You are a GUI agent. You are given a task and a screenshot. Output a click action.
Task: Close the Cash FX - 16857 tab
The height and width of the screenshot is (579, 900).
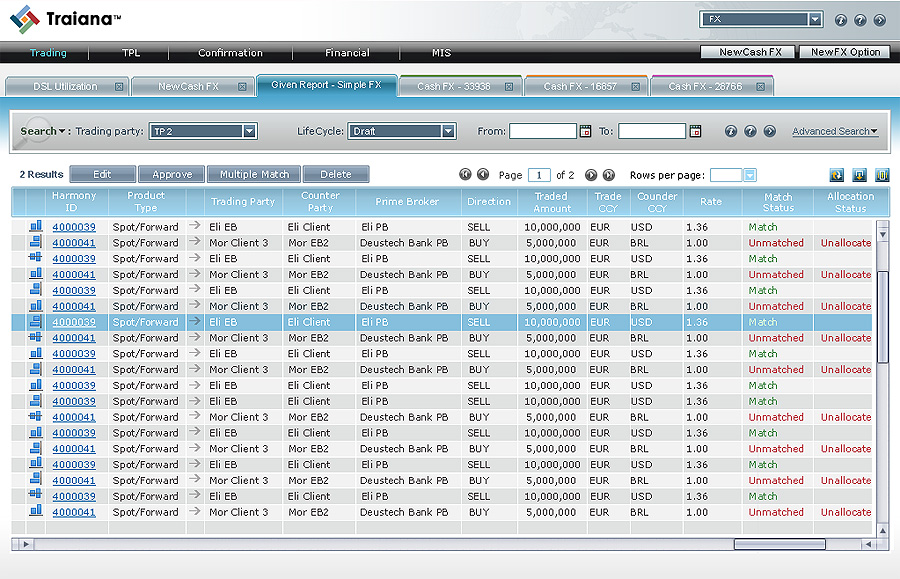coord(635,87)
